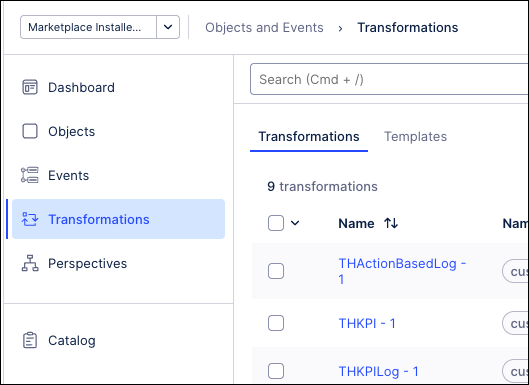
Task: Check the THKPILog - 1 row checkbox
Action: tap(276, 371)
